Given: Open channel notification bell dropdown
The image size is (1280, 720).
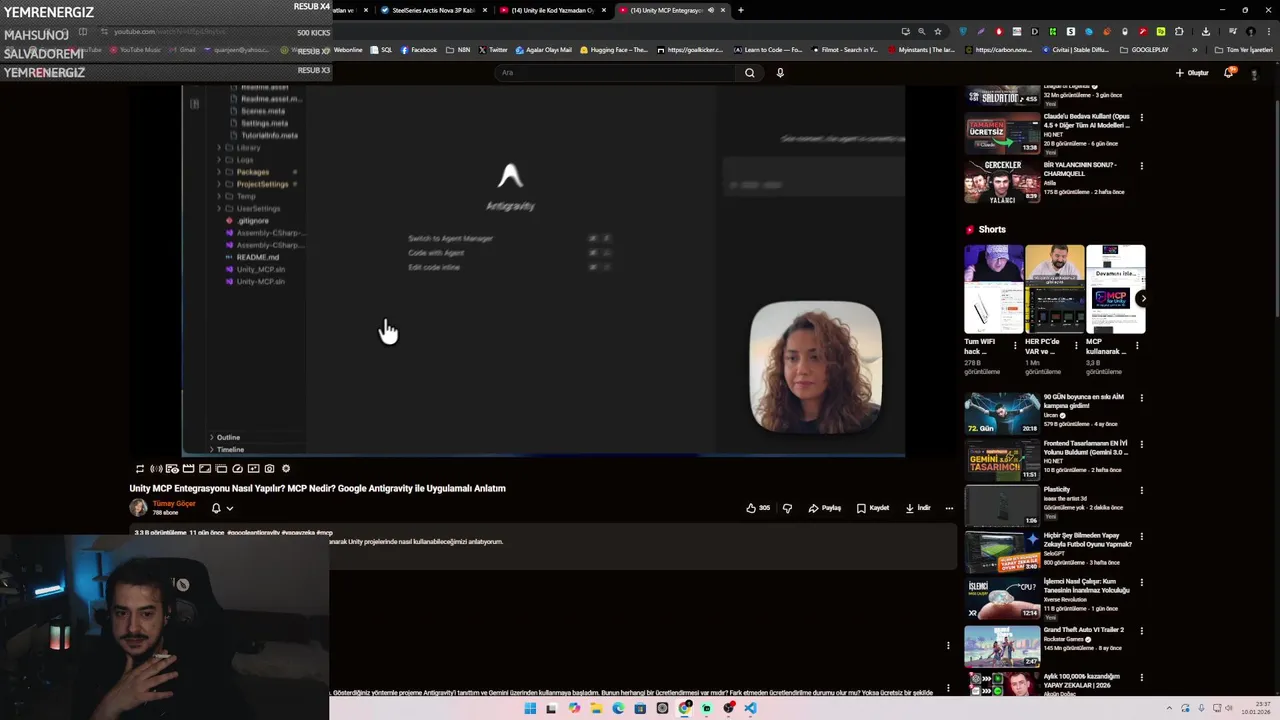Looking at the screenshot, I should click(222, 508).
